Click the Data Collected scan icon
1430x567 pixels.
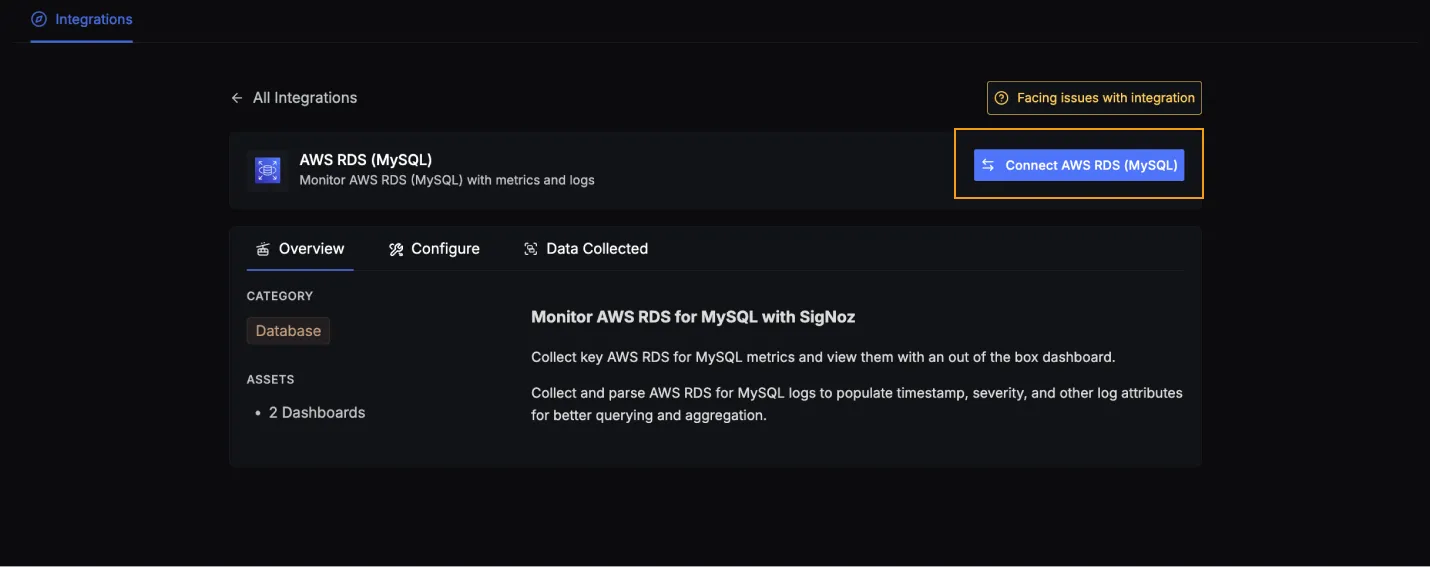point(531,249)
